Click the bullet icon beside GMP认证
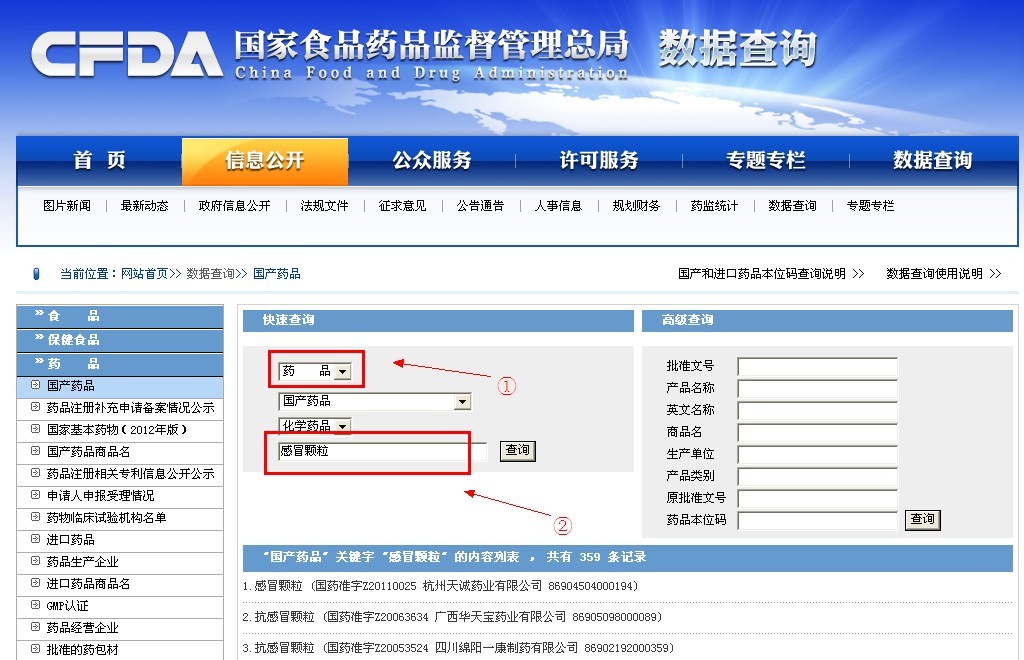Screen dimensions: 1024x660 (35, 605)
